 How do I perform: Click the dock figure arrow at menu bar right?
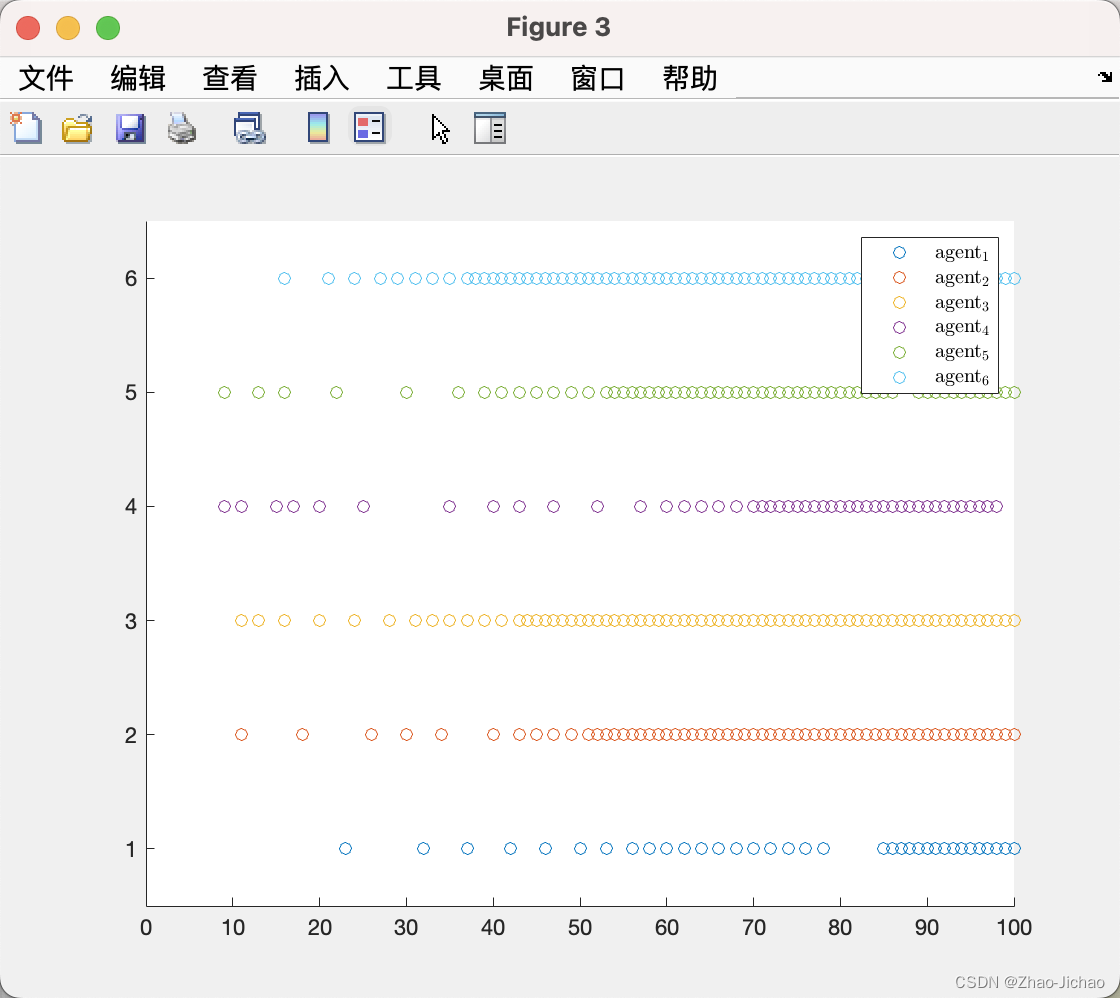pyautogui.click(x=1105, y=76)
